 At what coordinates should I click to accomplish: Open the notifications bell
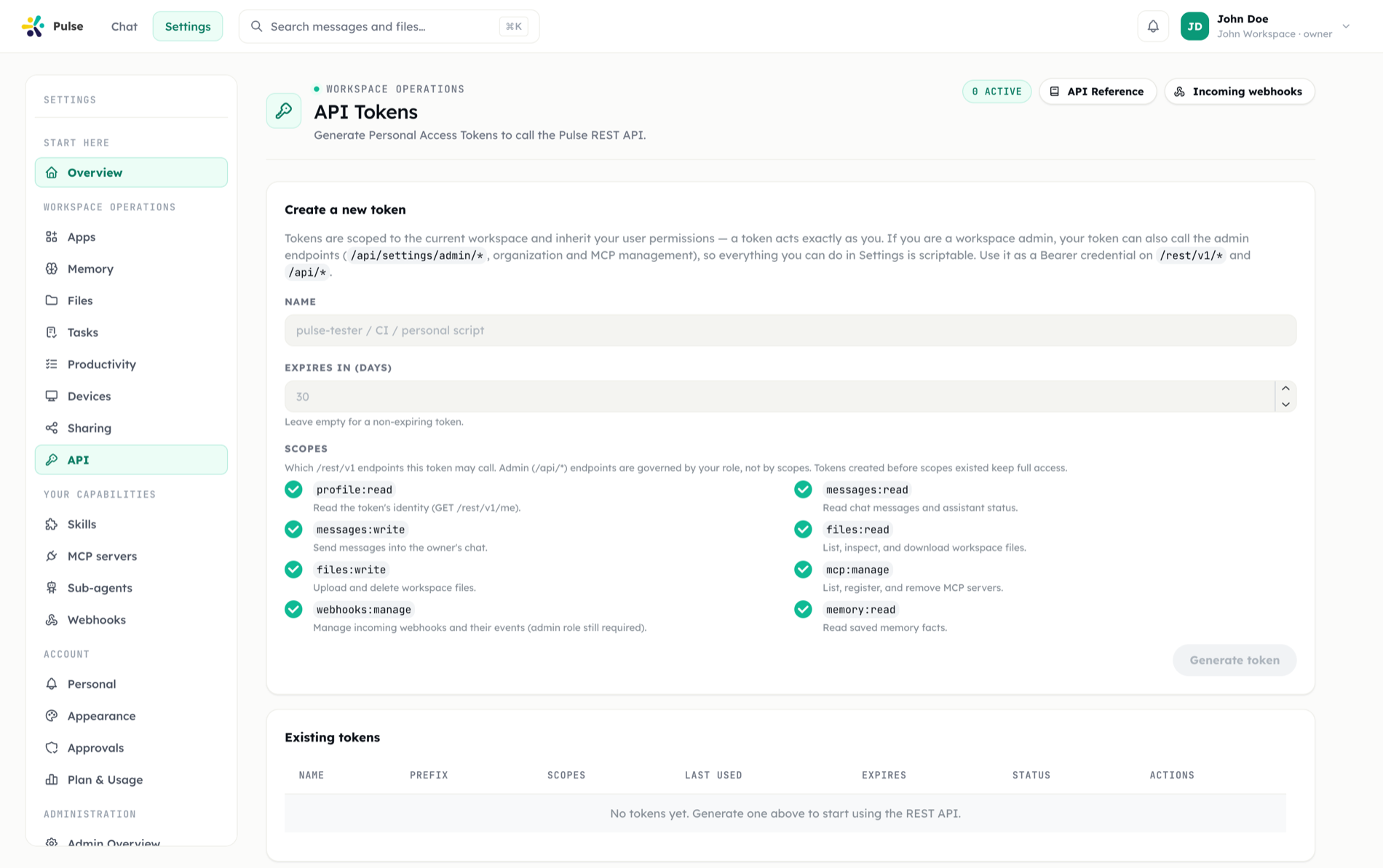(1153, 26)
